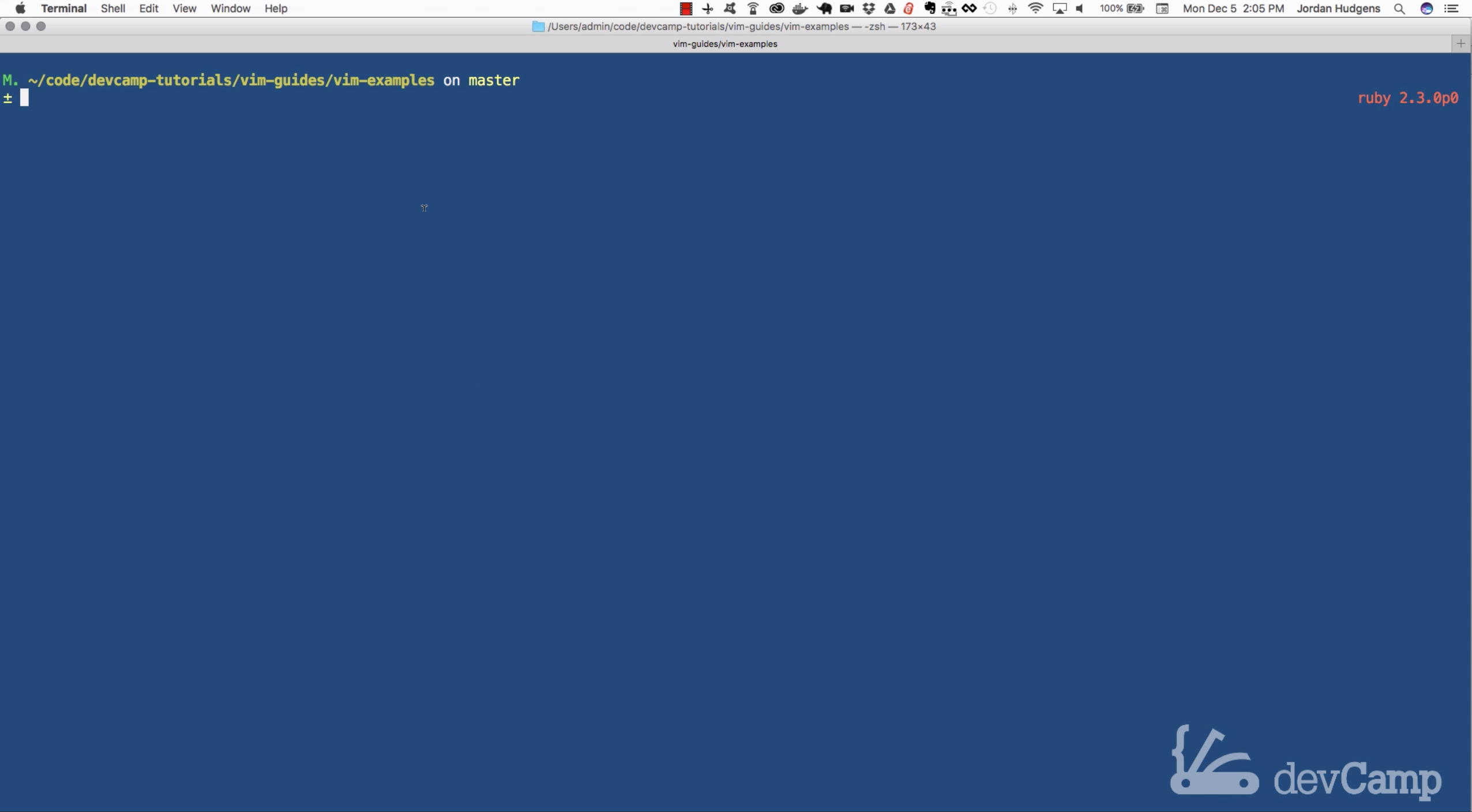Open the volume speaker control
The width and height of the screenshot is (1472, 812).
(x=1080, y=9)
